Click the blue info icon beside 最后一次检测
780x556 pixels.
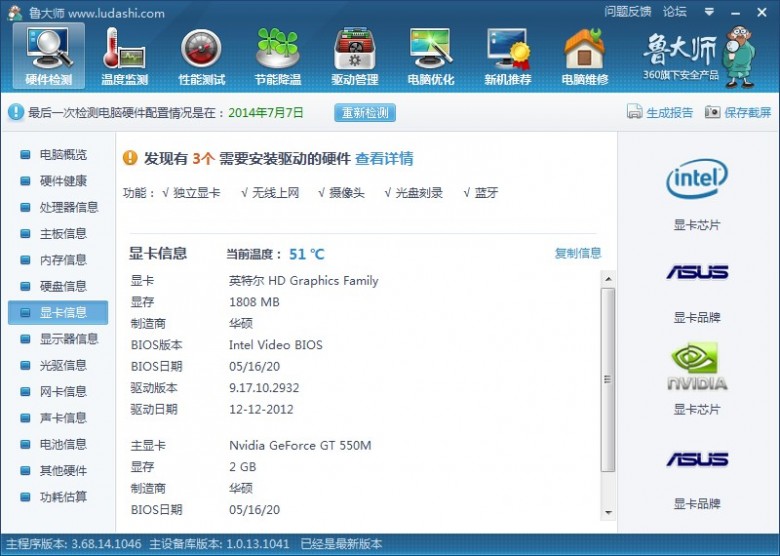15,112
